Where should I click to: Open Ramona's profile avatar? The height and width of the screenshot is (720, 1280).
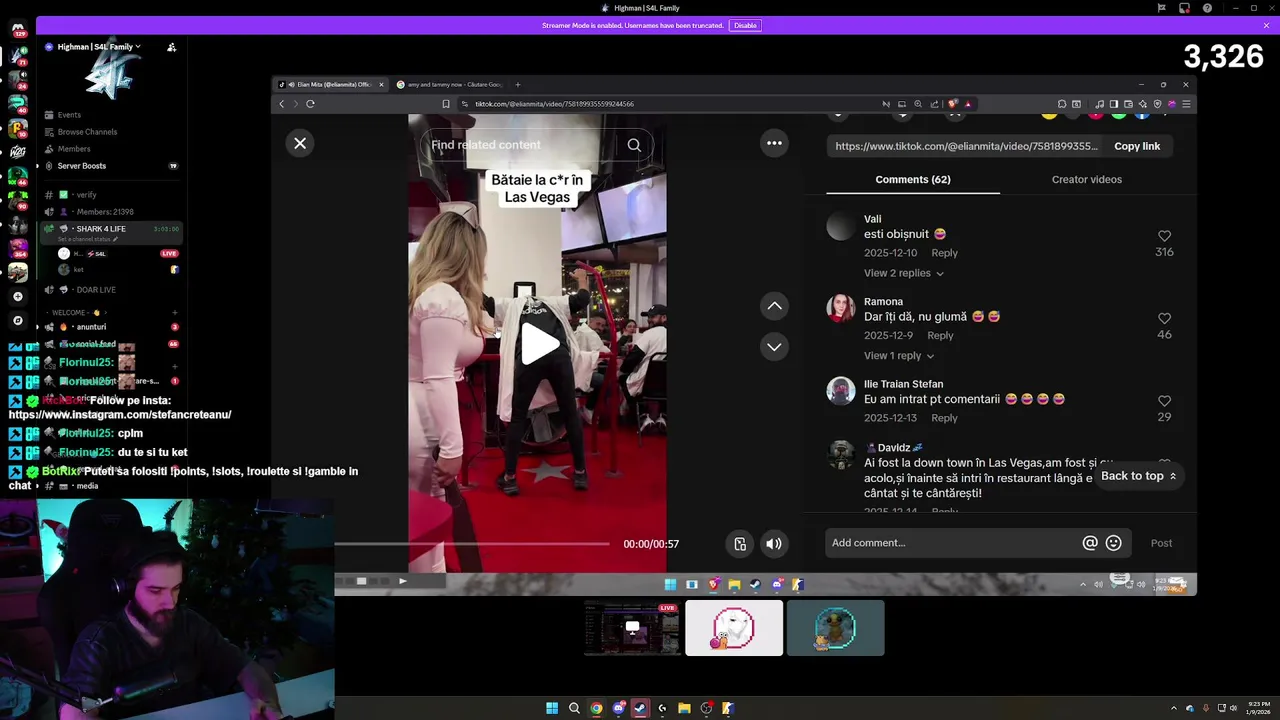coord(841,308)
